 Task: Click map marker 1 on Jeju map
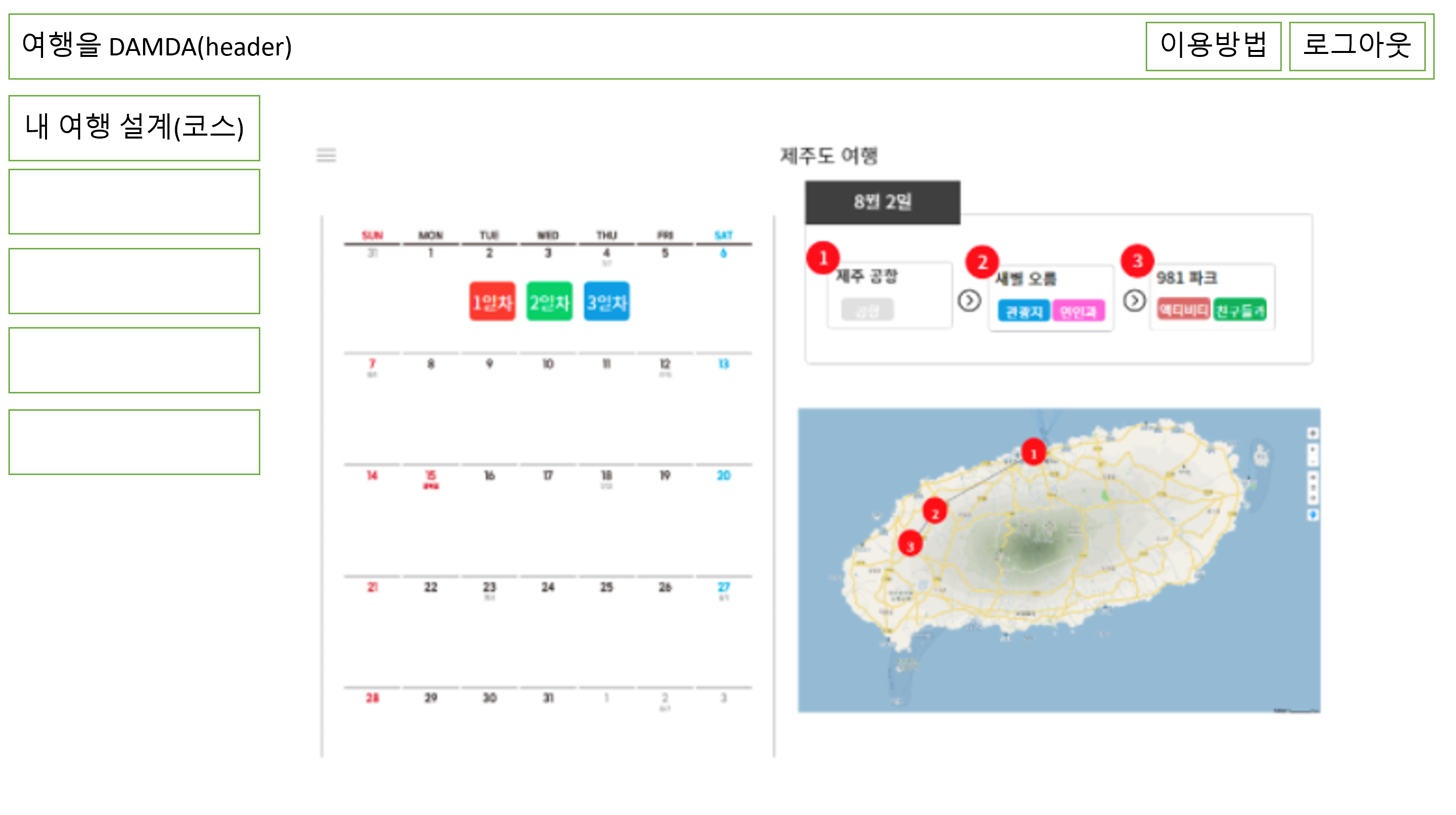coord(1033,453)
